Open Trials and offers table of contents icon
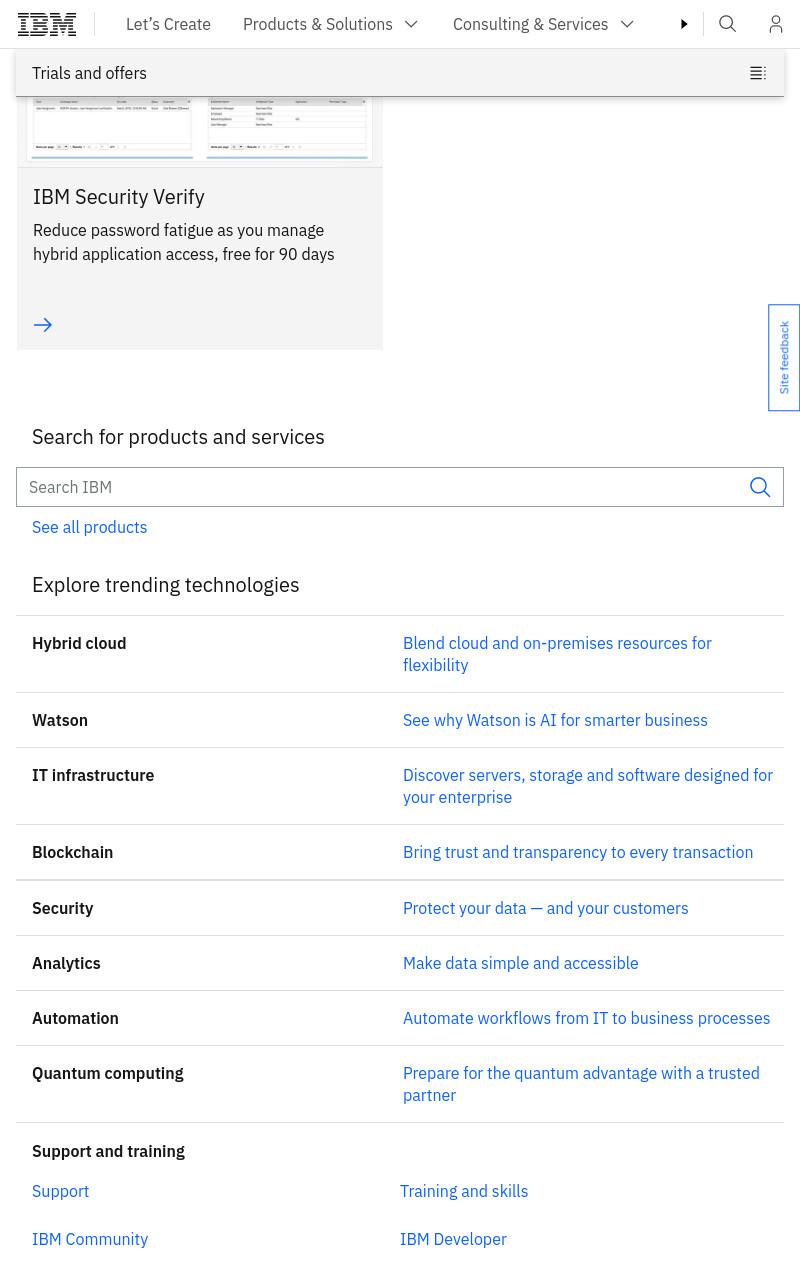This screenshot has width=800, height=1280. point(758,73)
